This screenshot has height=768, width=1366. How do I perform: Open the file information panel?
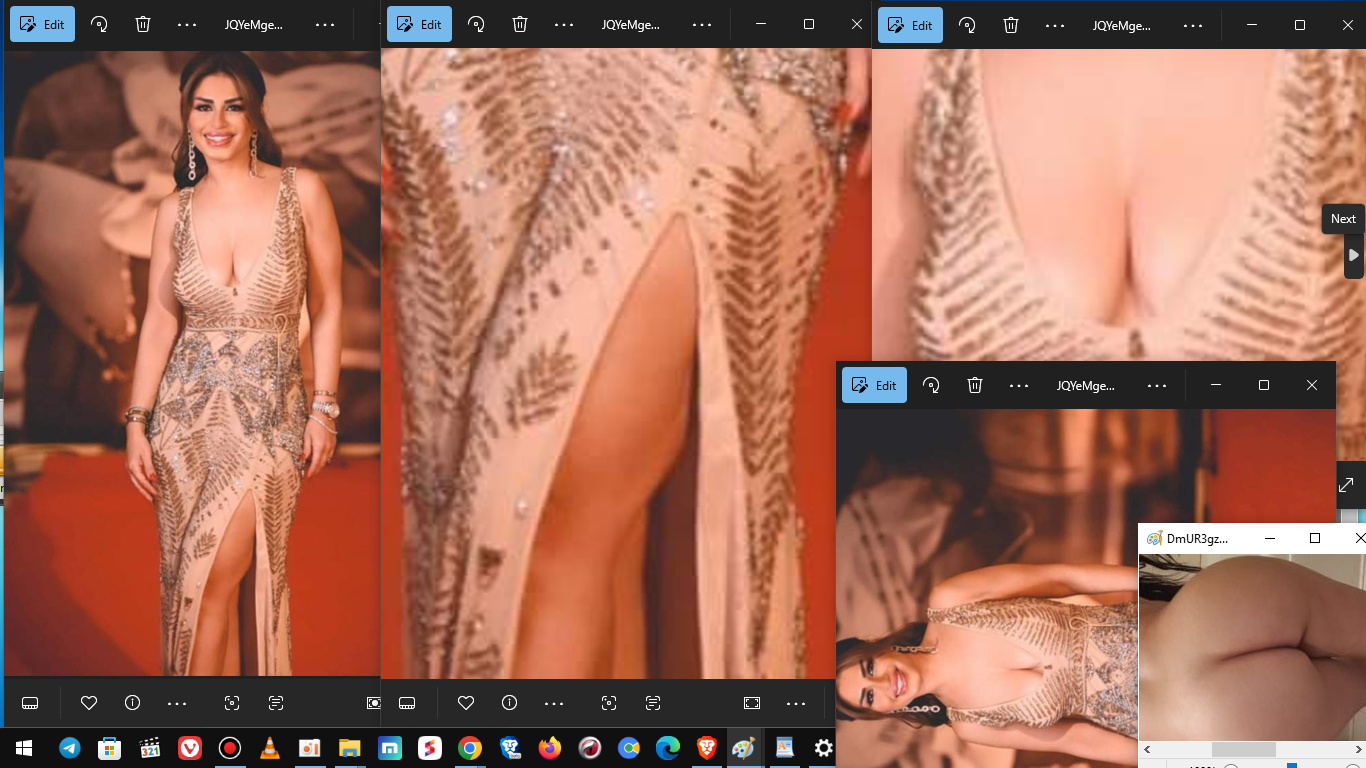pos(132,703)
